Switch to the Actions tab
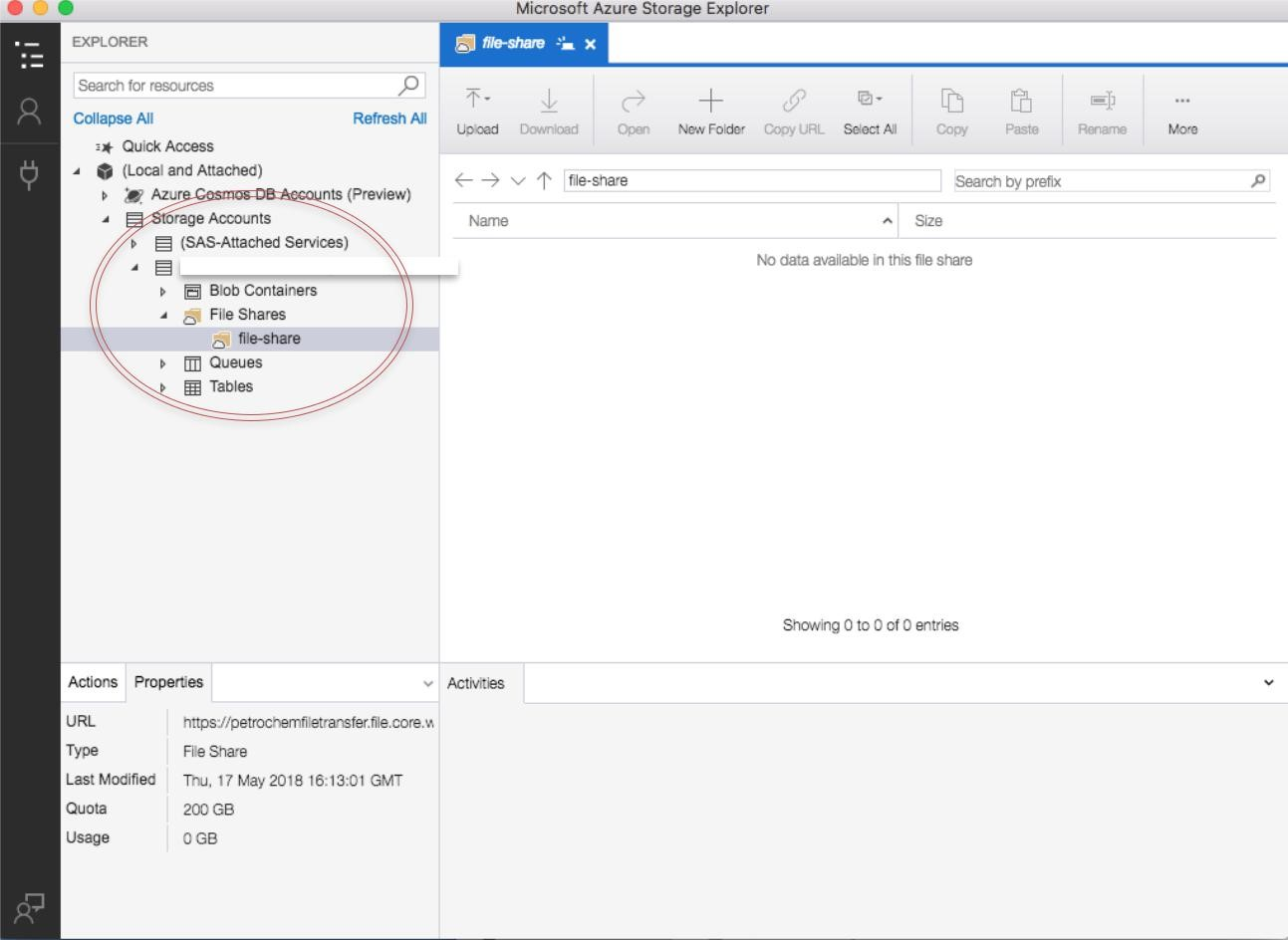The width and height of the screenshot is (1288, 940). point(93,682)
